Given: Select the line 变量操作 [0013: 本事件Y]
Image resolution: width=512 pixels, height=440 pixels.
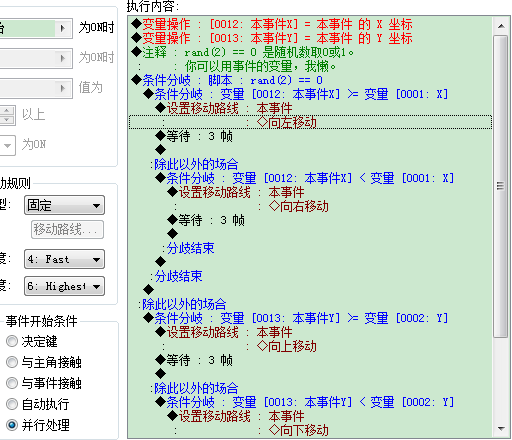Looking at the screenshot, I should click(x=310, y=38).
